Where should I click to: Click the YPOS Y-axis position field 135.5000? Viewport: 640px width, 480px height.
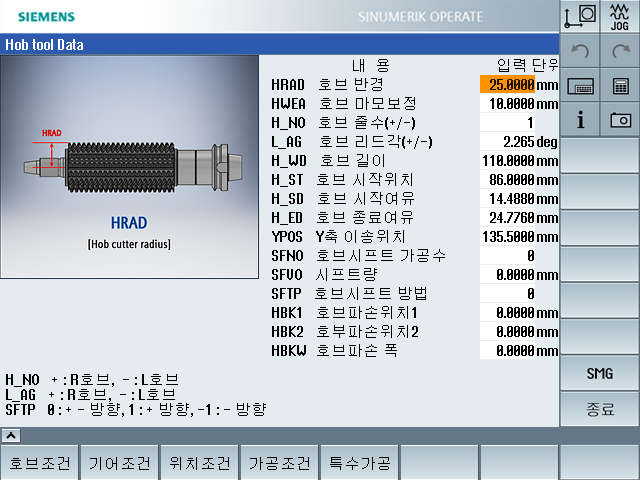click(507, 236)
